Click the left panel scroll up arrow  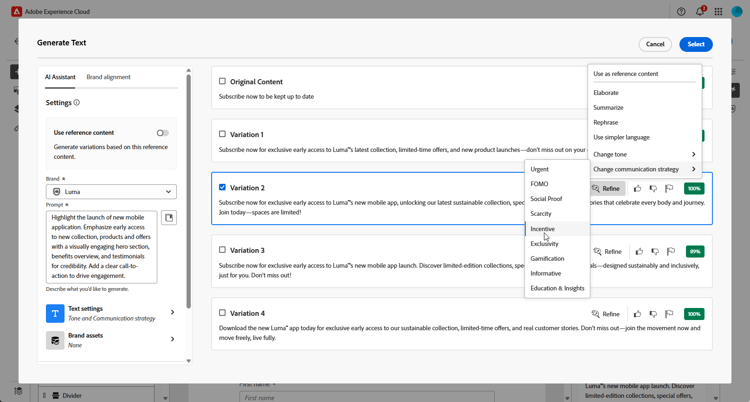[188, 70]
